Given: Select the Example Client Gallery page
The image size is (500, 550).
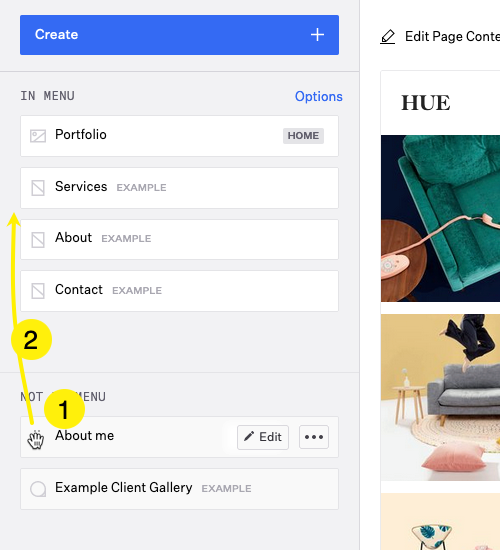Looking at the screenshot, I should click(x=179, y=489).
